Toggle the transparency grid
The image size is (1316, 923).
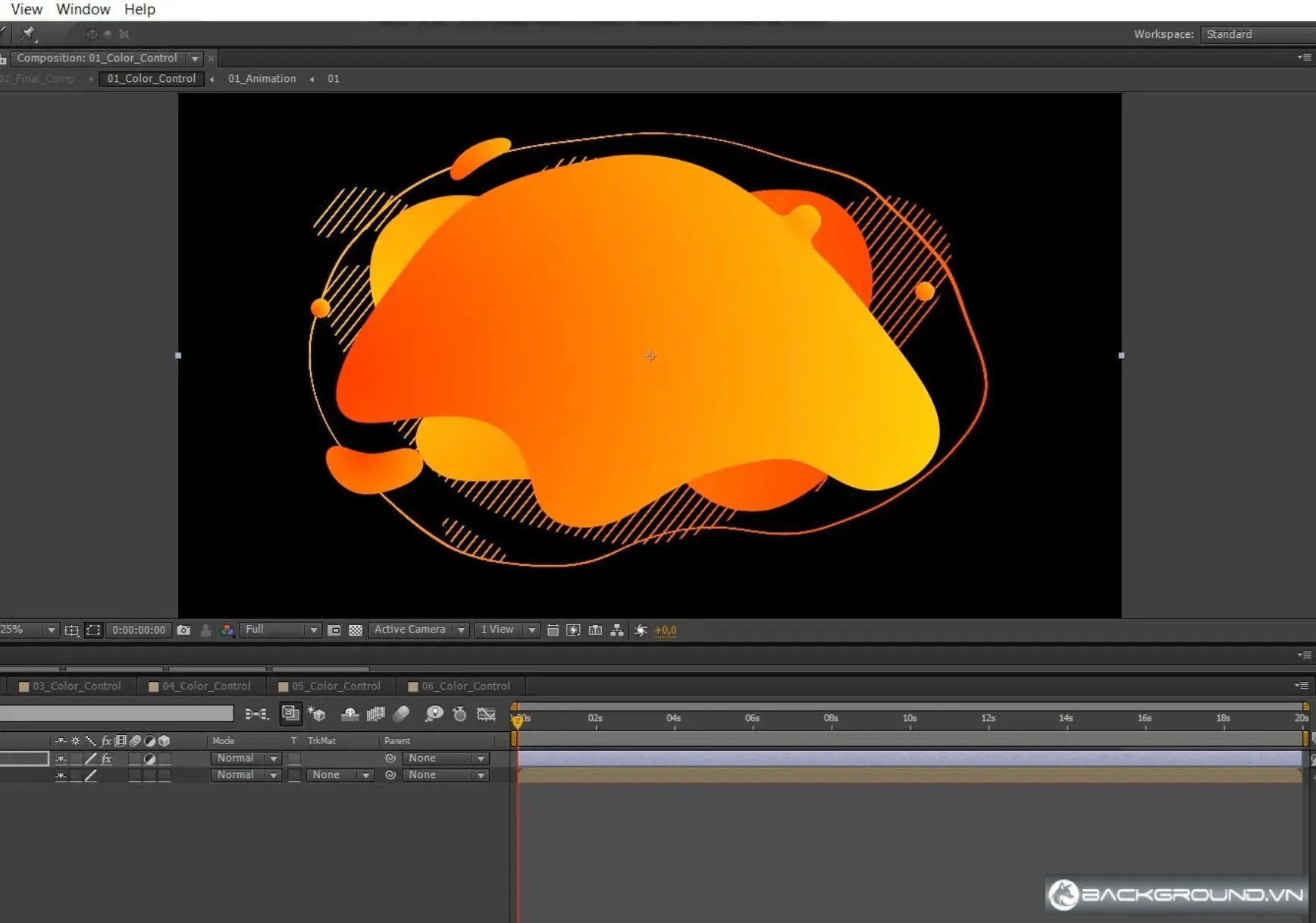click(356, 630)
